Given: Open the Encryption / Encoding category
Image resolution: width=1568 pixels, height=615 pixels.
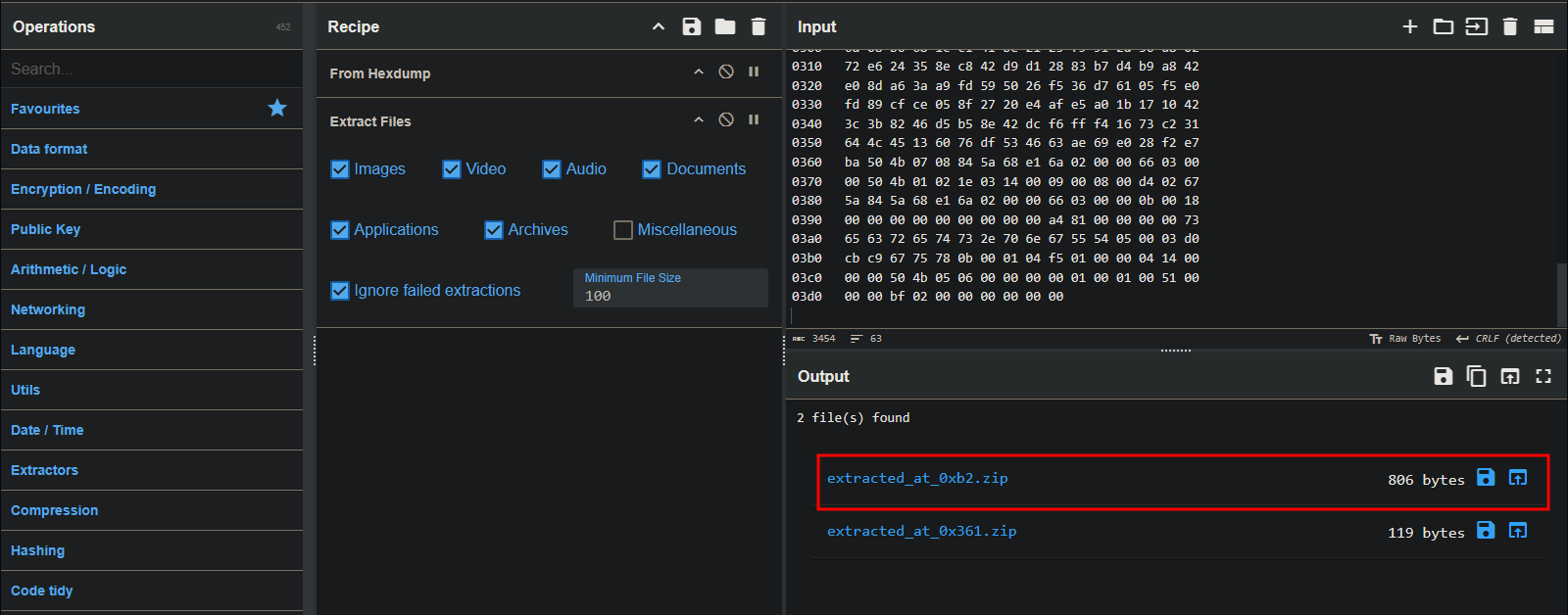Looking at the screenshot, I should point(83,189).
